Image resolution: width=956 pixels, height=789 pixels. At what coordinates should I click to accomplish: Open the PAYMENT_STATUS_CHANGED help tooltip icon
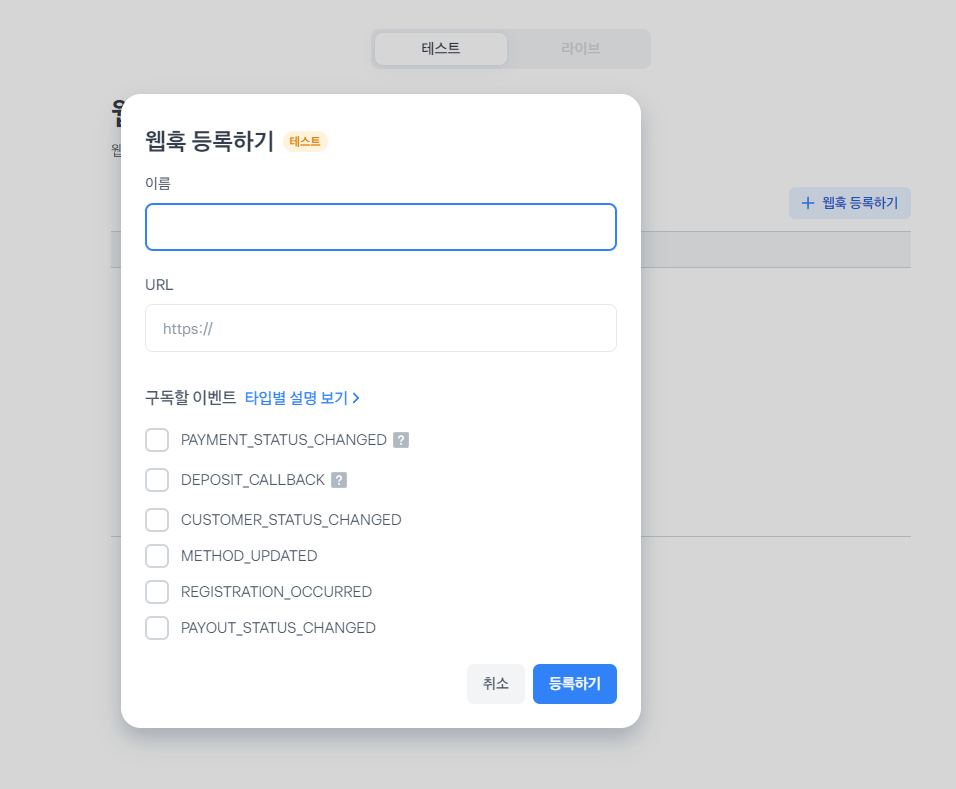[400, 440]
